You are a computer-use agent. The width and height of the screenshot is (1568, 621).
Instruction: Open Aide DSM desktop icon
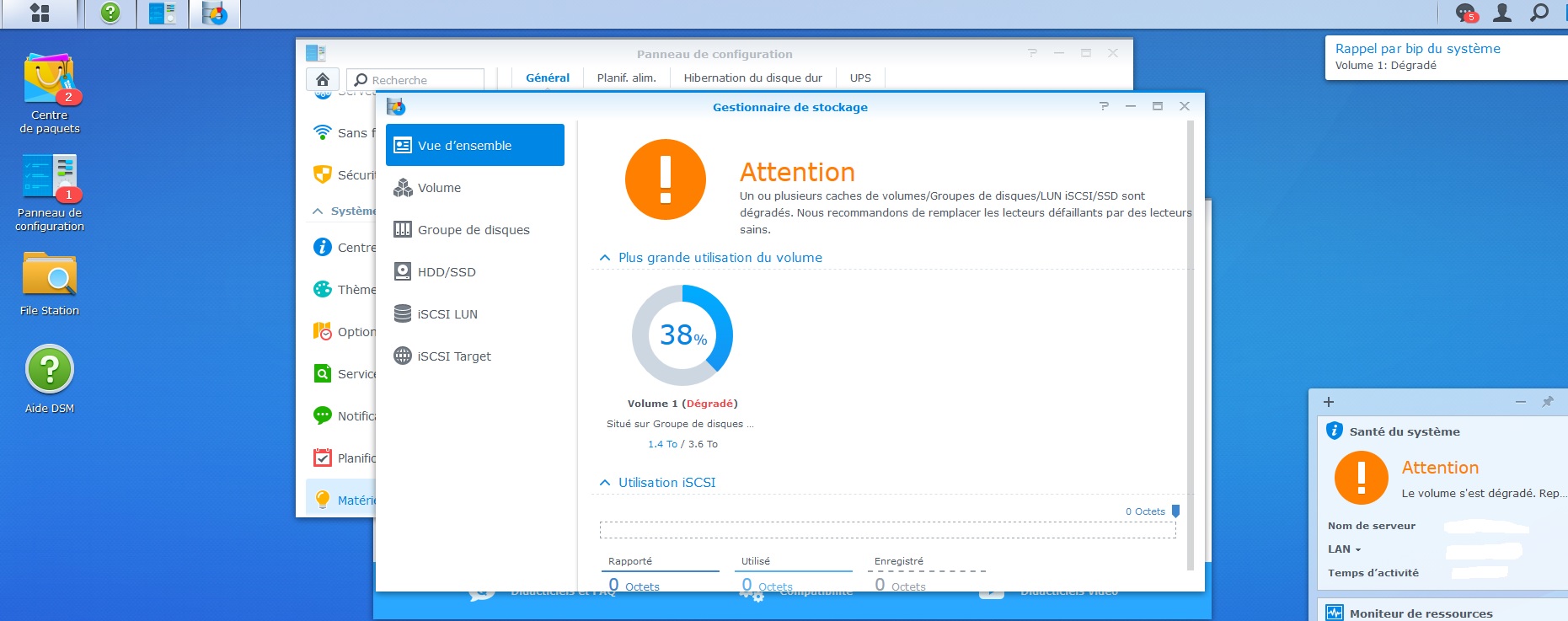coord(50,379)
